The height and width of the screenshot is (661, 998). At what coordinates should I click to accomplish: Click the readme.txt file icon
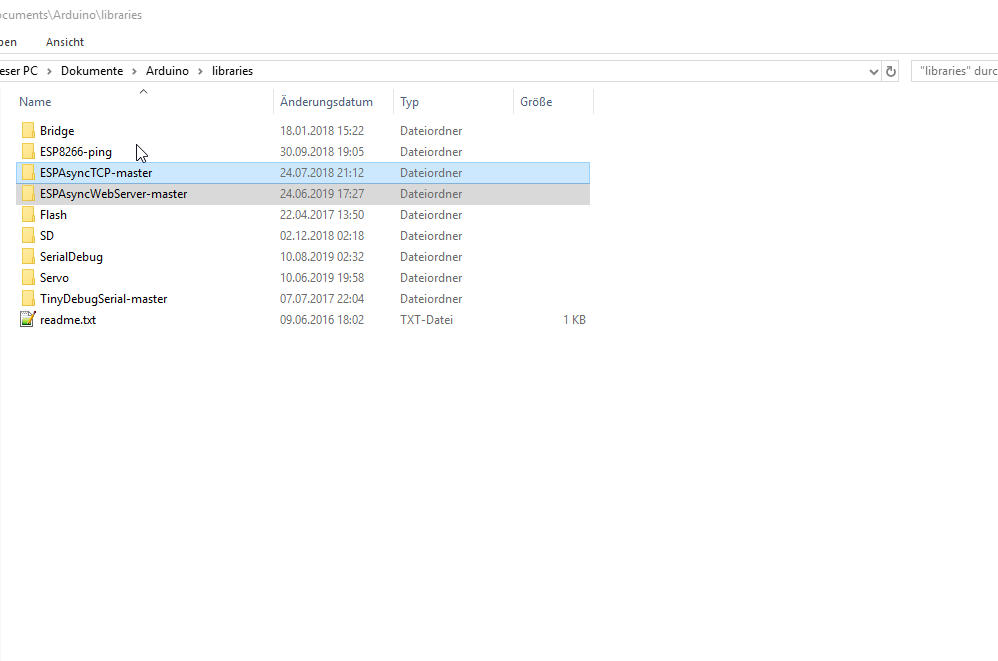click(28, 319)
